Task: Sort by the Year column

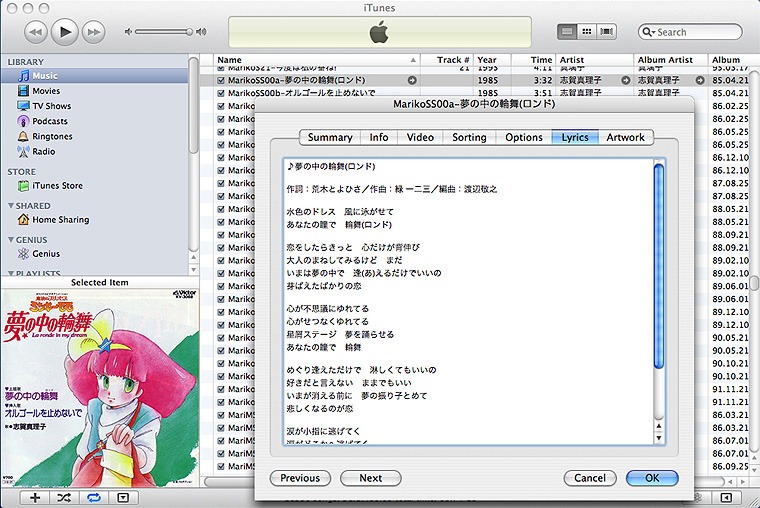Action: (492, 60)
